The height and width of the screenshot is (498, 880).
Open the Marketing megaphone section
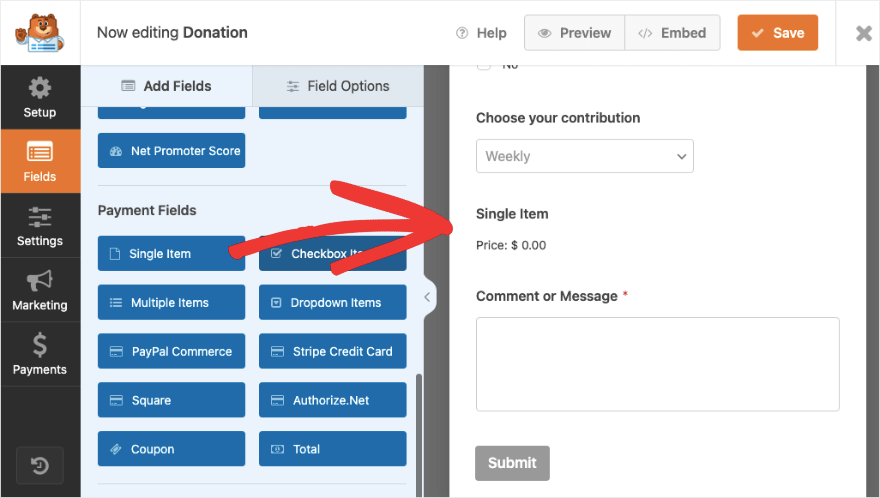[x=40, y=290]
